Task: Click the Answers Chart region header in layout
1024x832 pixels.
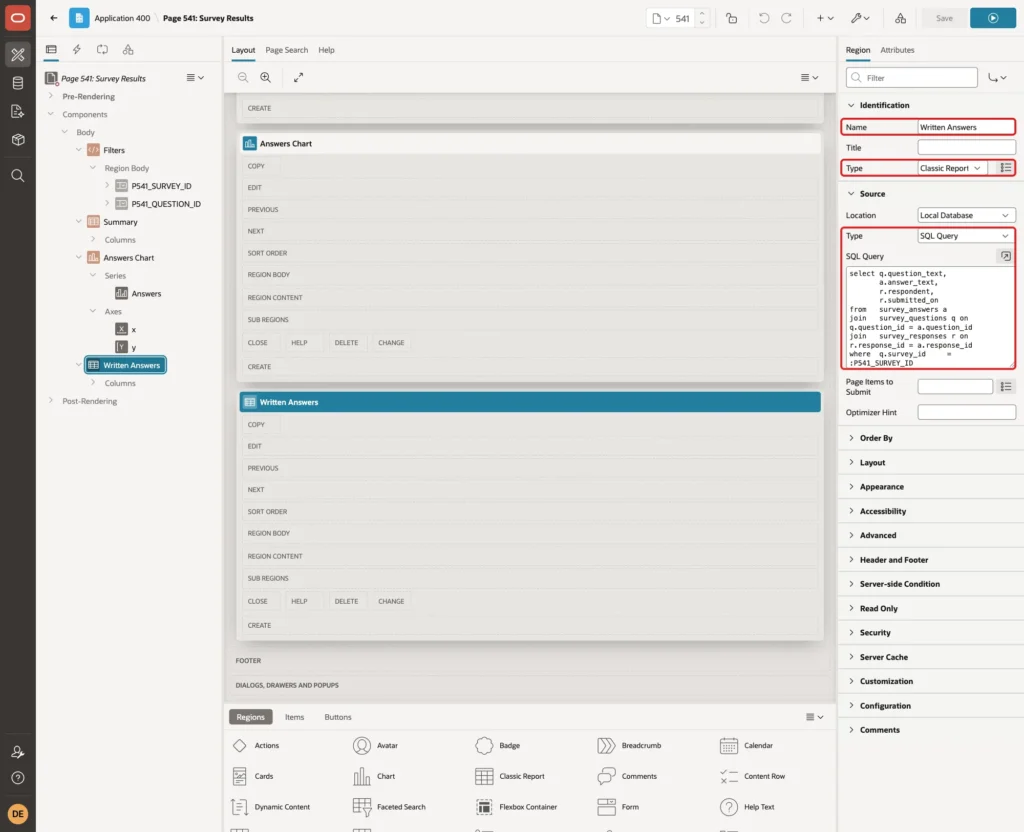Action: click(530, 144)
